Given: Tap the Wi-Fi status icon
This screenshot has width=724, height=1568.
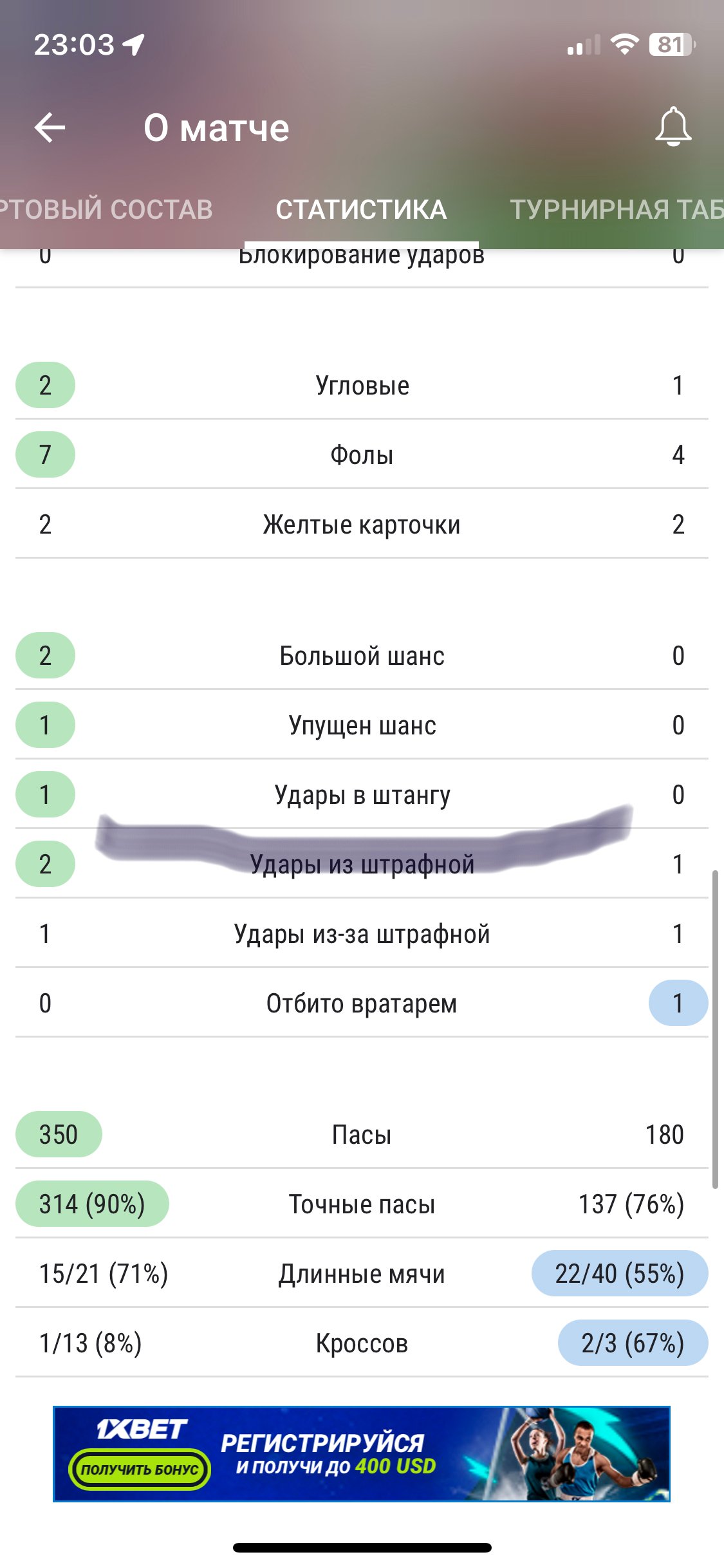Looking at the screenshot, I should point(624,44).
